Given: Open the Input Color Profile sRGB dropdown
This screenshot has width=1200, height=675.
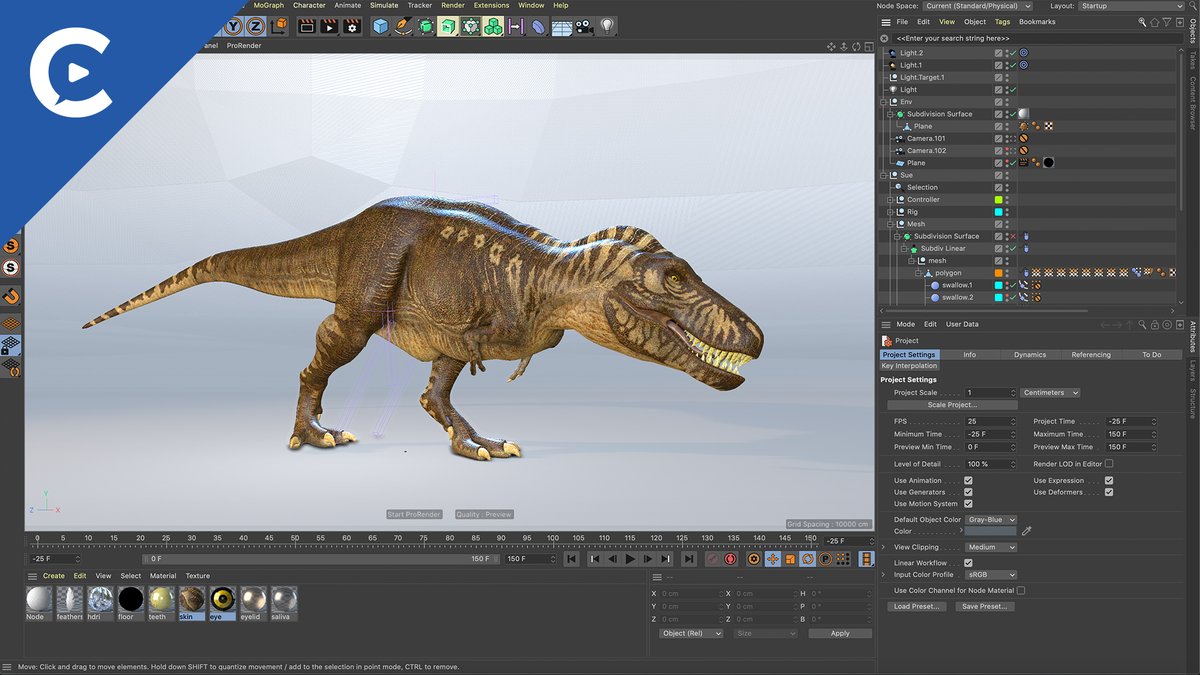Looking at the screenshot, I should [x=991, y=575].
